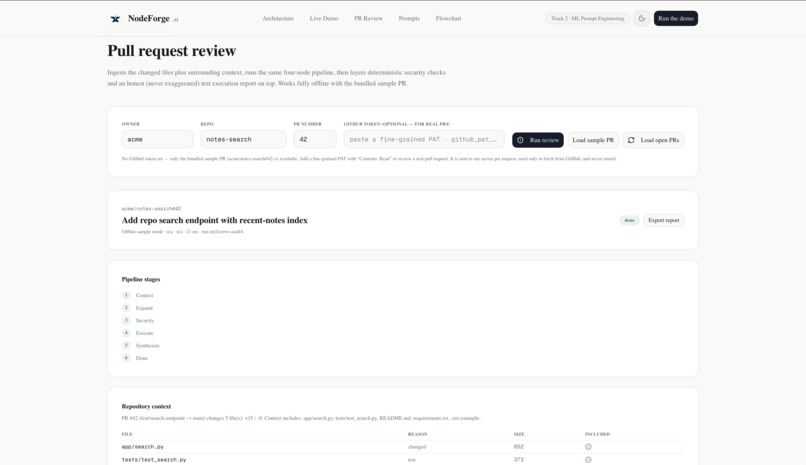Click the included check icon for tests/test_search.py

pos(588,459)
